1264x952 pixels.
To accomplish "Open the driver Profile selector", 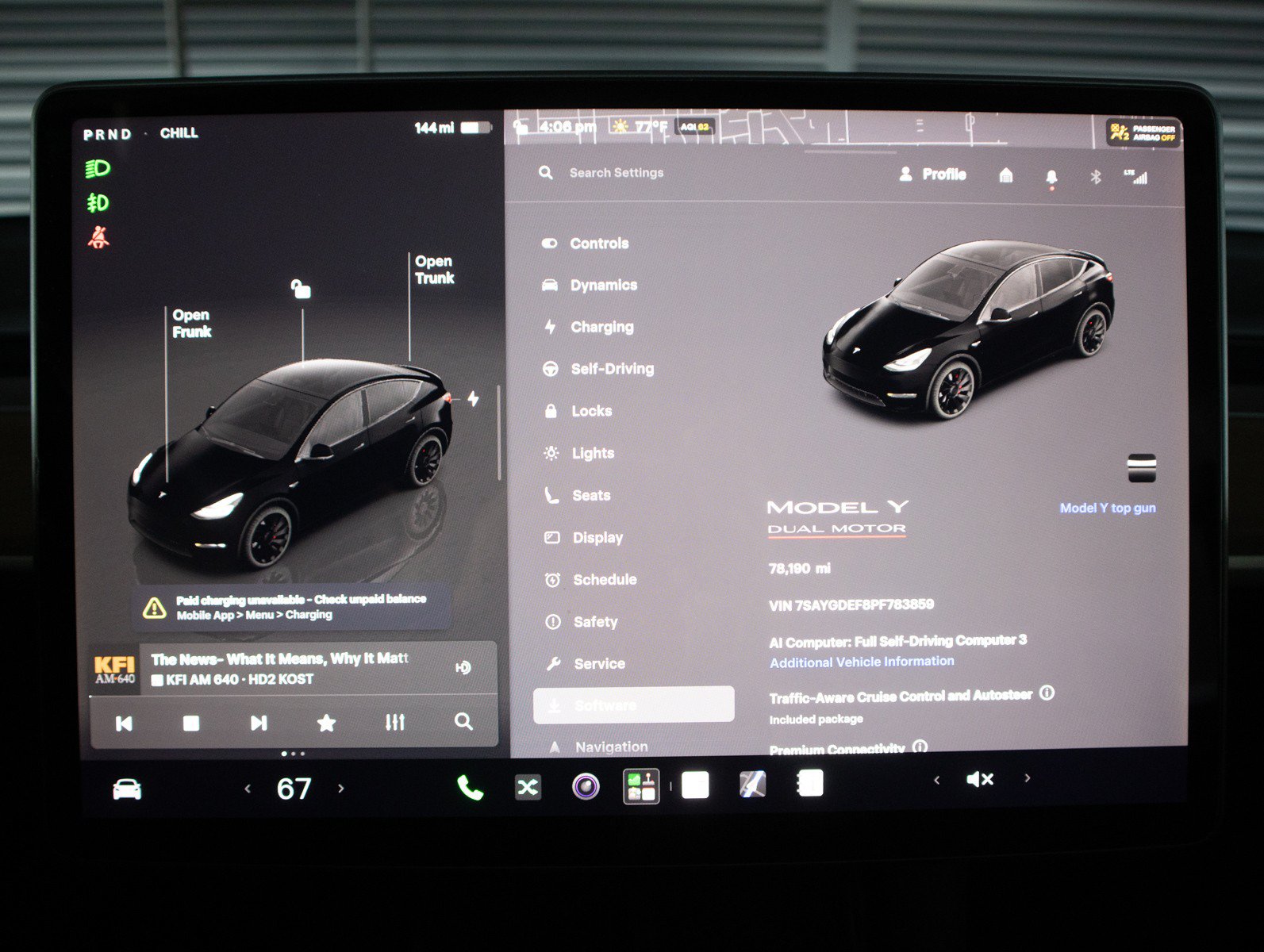I will 932,175.
